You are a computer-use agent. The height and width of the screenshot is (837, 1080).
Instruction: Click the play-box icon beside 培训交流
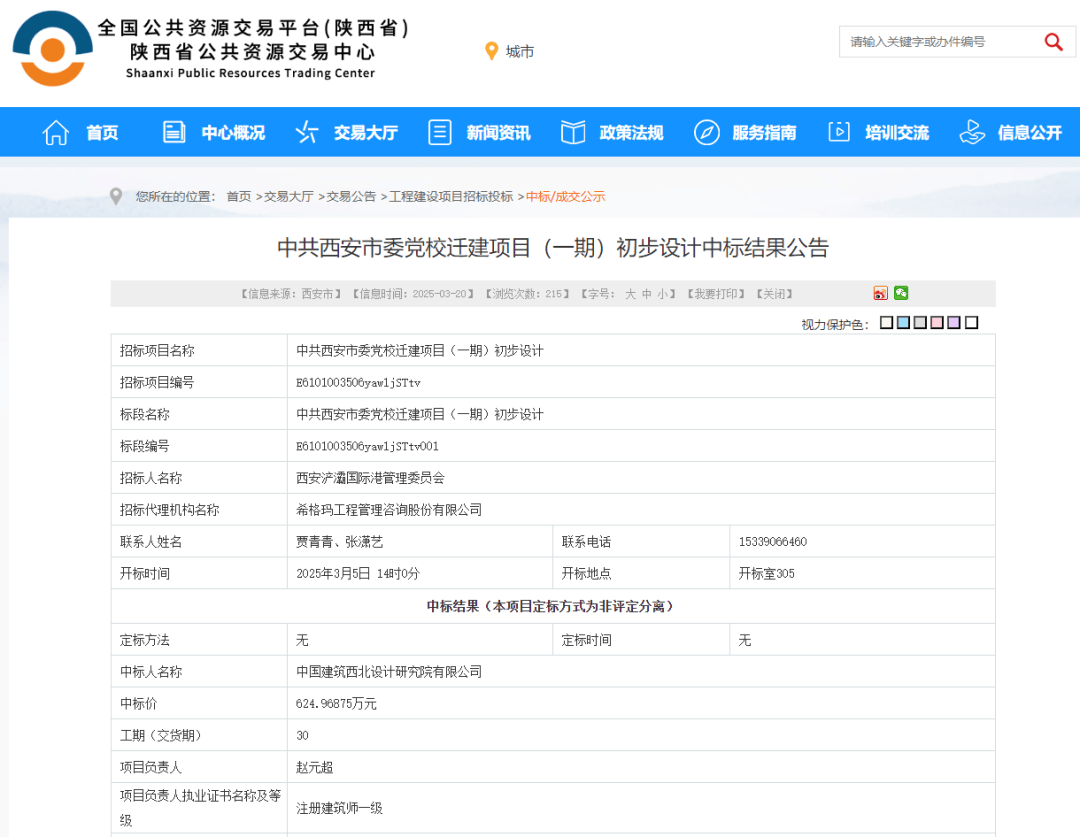(x=838, y=132)
